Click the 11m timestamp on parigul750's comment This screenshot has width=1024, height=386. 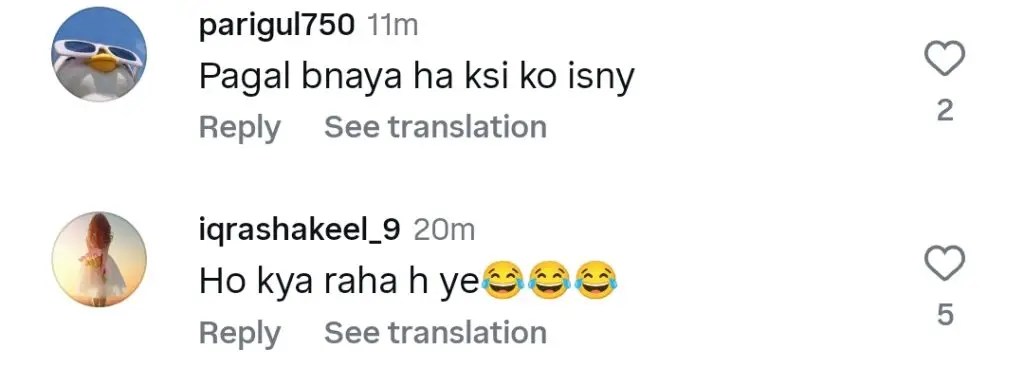point(392,25)
